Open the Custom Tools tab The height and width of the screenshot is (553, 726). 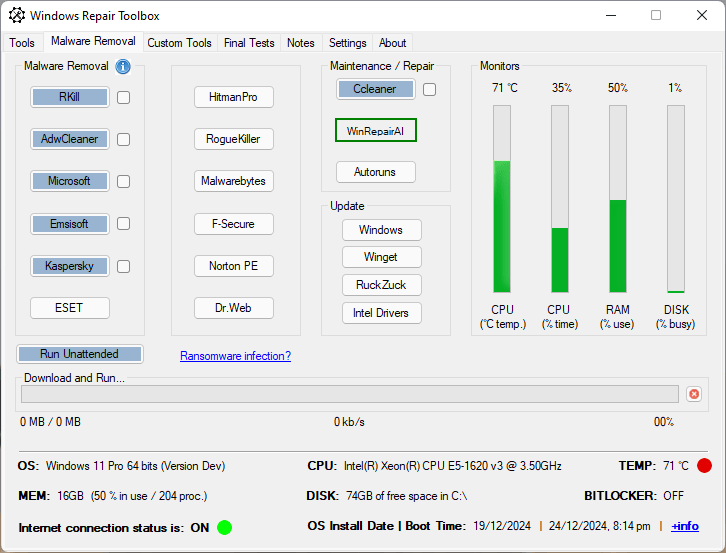(180, 43)
